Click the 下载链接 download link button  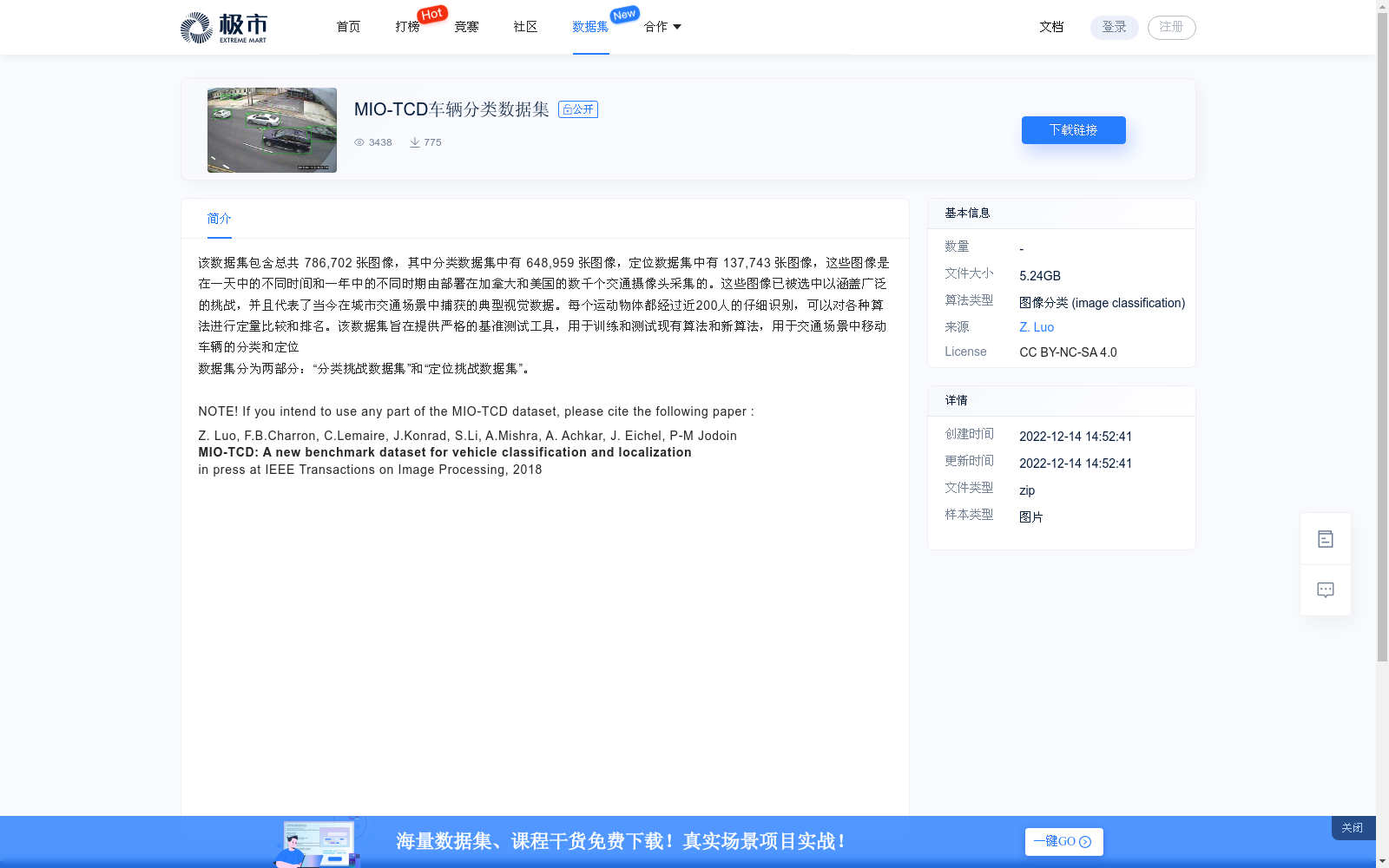point(1074,130)
